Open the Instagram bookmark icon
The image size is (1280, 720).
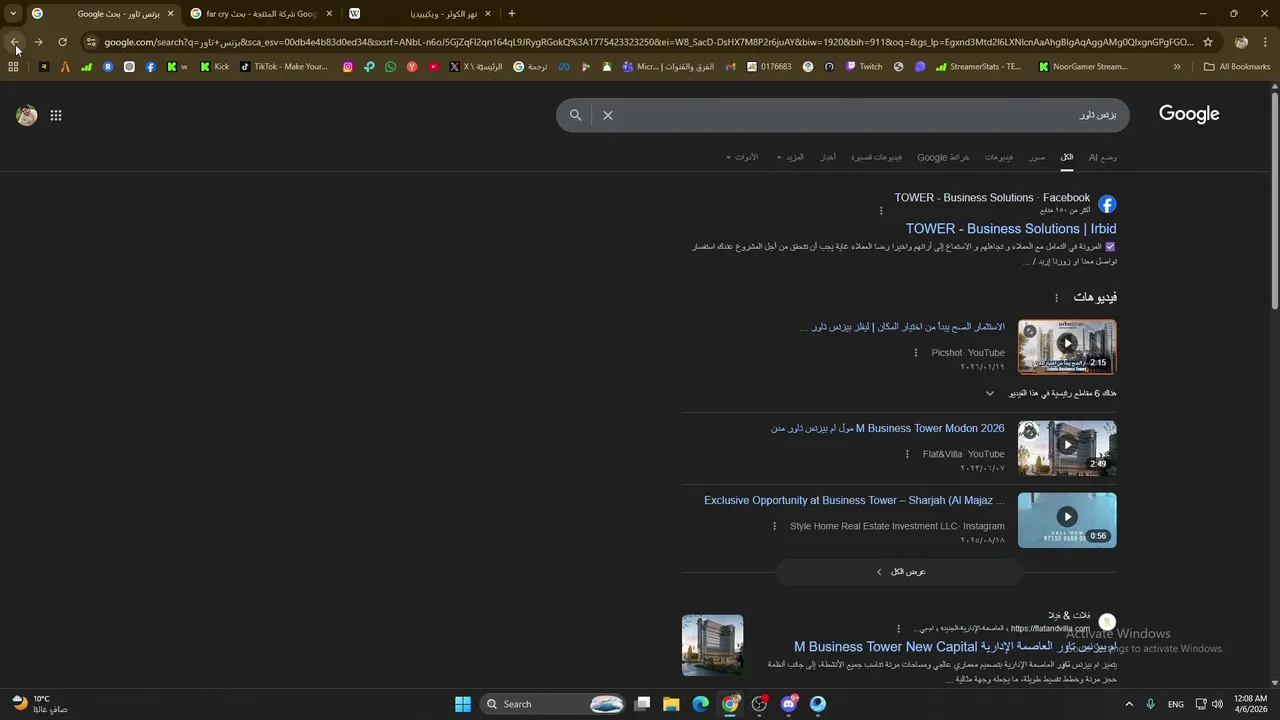347,67
